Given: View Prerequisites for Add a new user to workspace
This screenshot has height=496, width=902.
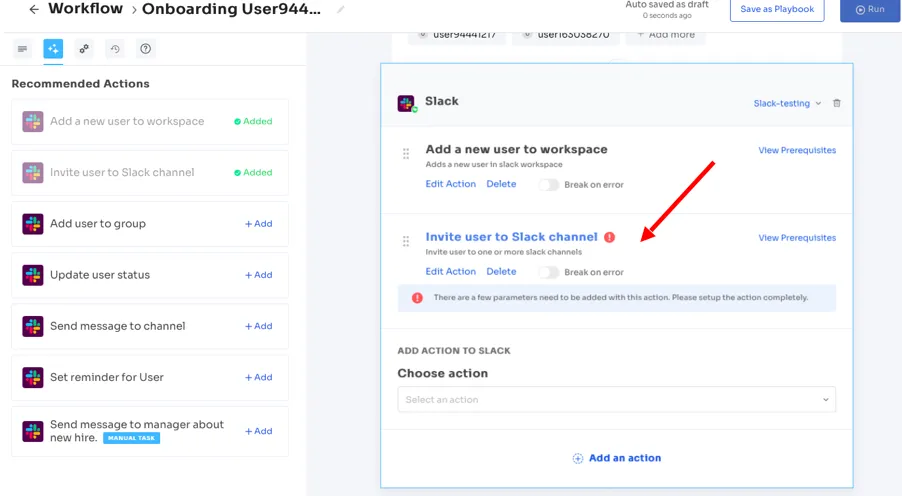Looking at the screenshot, I should pyautogui.click(x=797, y=150).
